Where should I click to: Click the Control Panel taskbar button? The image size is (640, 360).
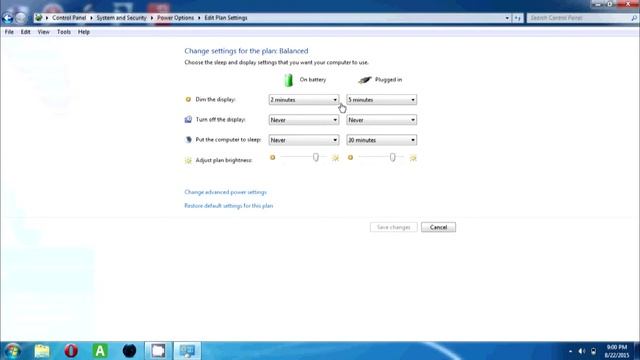(188, 351)
